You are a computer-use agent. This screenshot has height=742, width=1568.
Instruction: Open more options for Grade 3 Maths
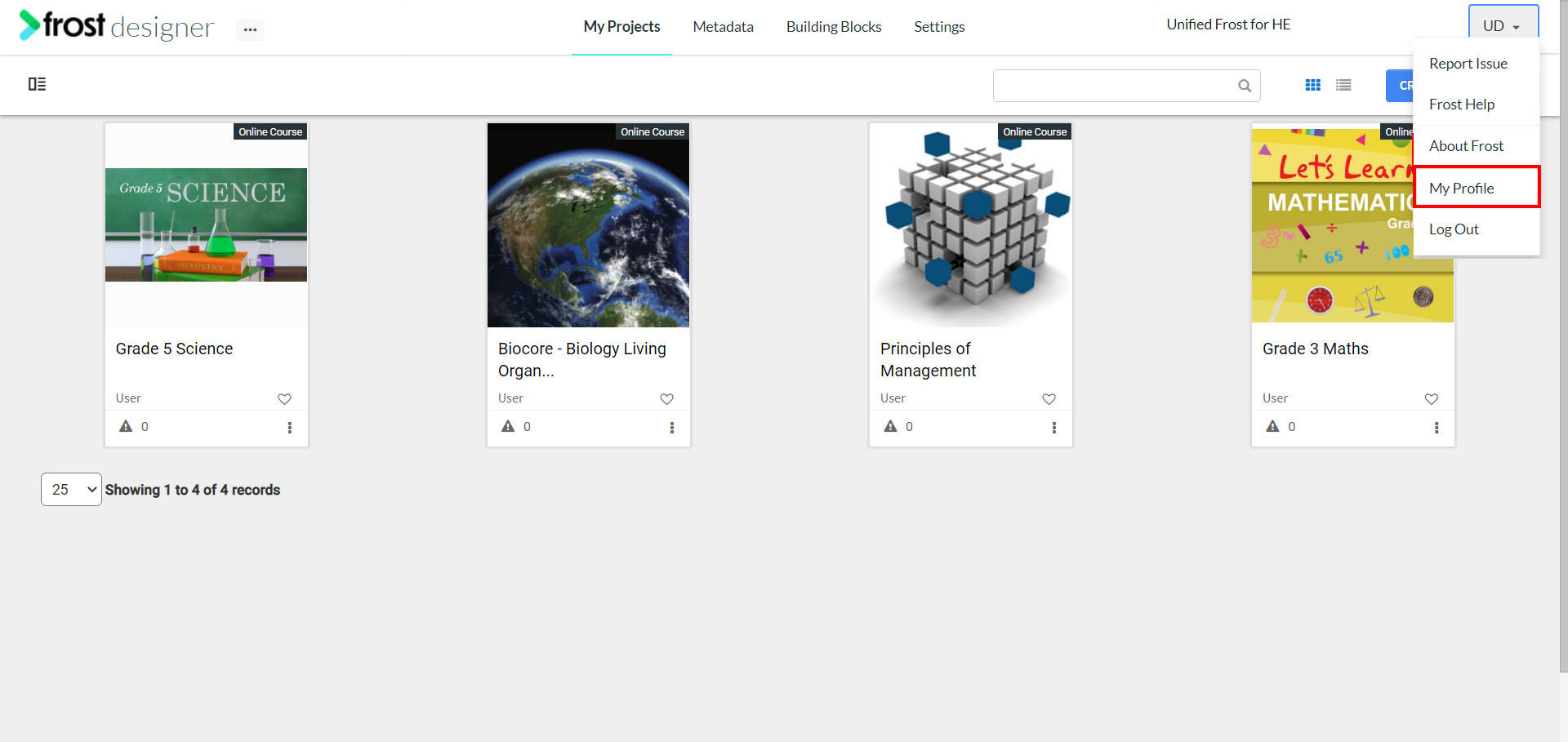pos(1436,428)
